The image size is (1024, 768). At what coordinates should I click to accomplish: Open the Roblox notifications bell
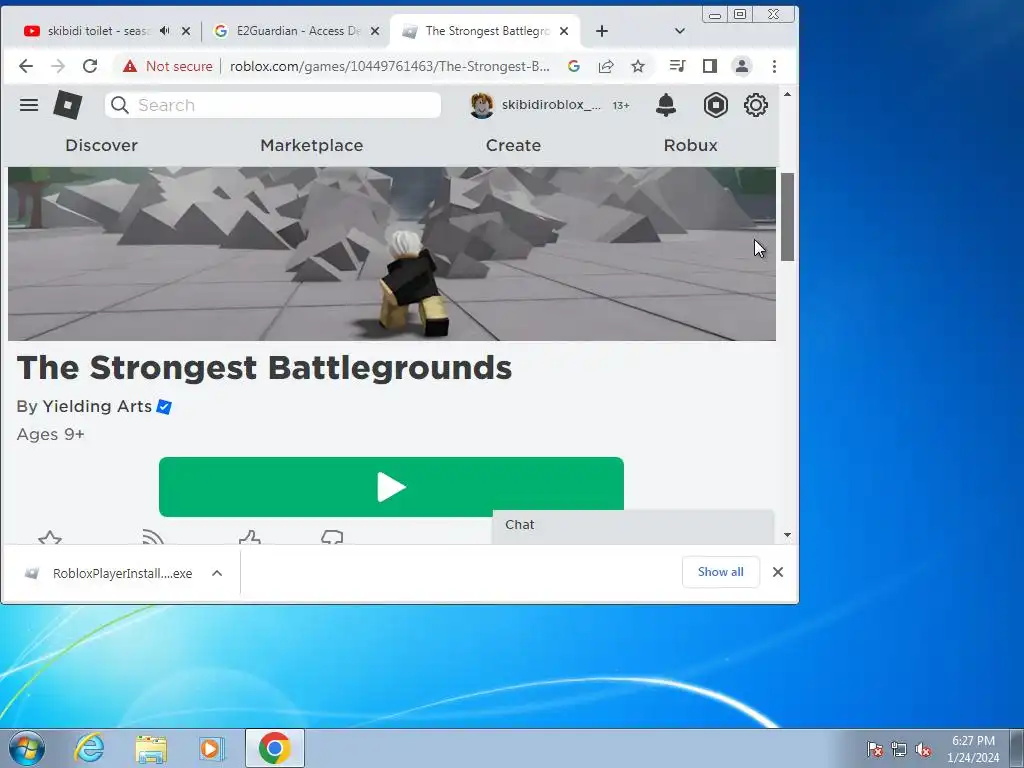[665, 105]
